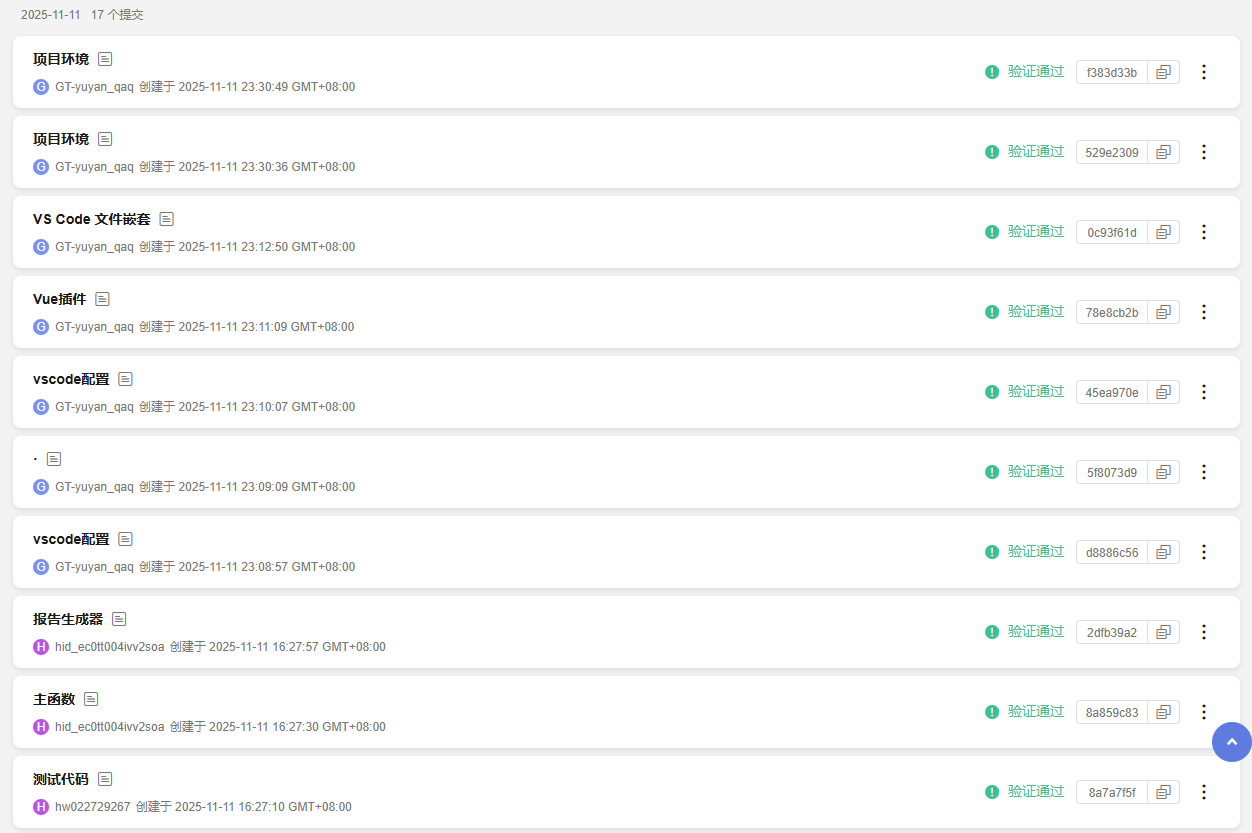Open more options menu for 0c93f61d commit
This screenshot has width=1252, height=833.
1204,232
